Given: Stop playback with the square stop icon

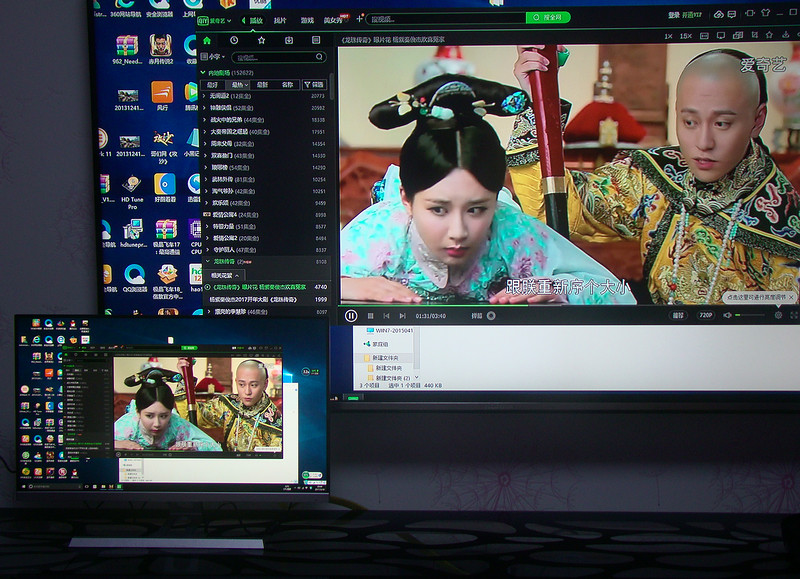Looking at the screenshot, I should (371, 316).
